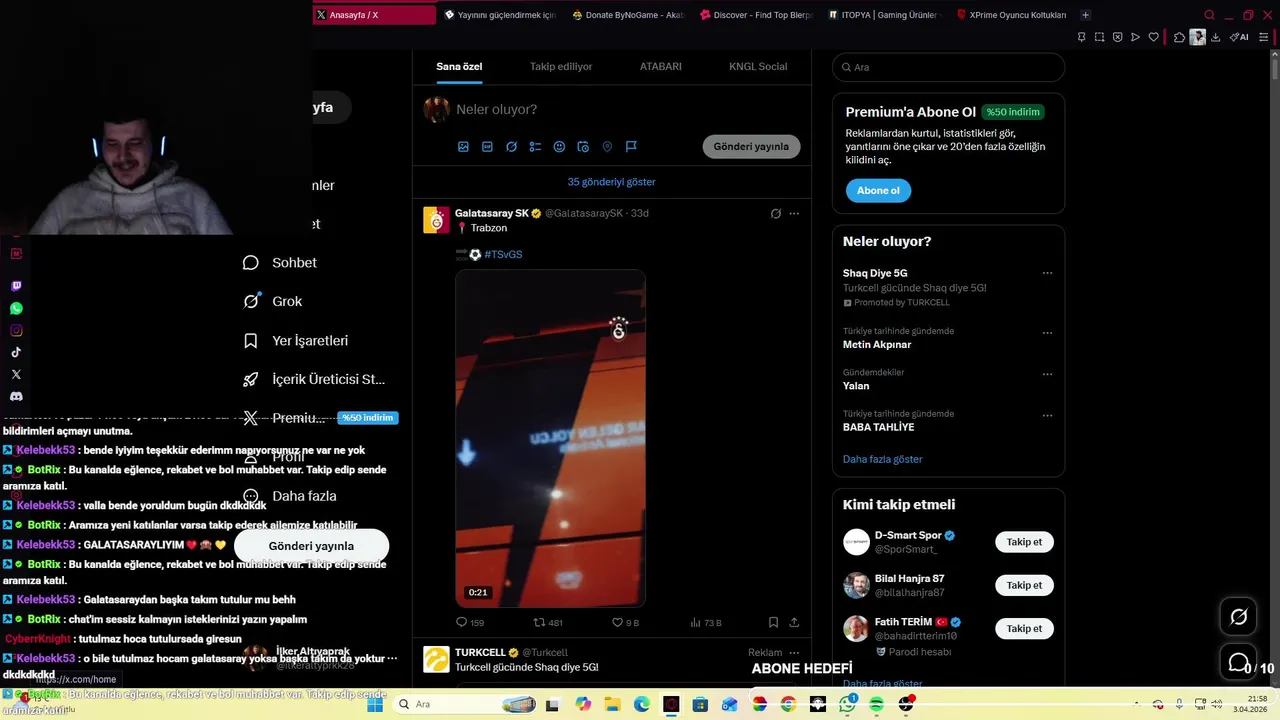Open the ATABARI timeline tab

(661, 66)
